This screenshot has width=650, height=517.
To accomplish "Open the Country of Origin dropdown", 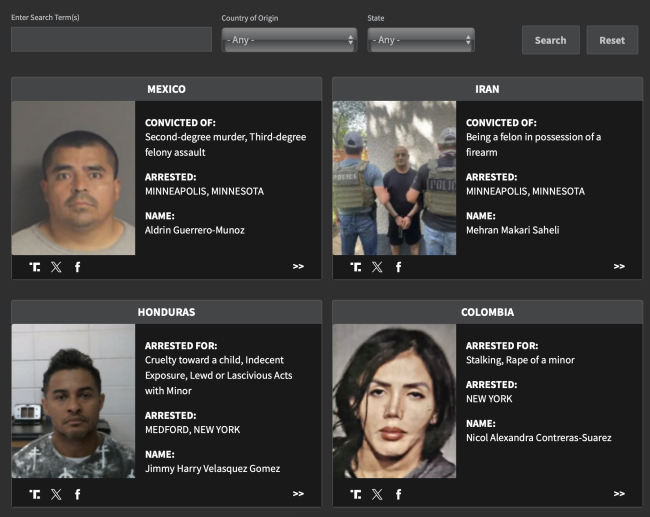I will tap(289, 40).
